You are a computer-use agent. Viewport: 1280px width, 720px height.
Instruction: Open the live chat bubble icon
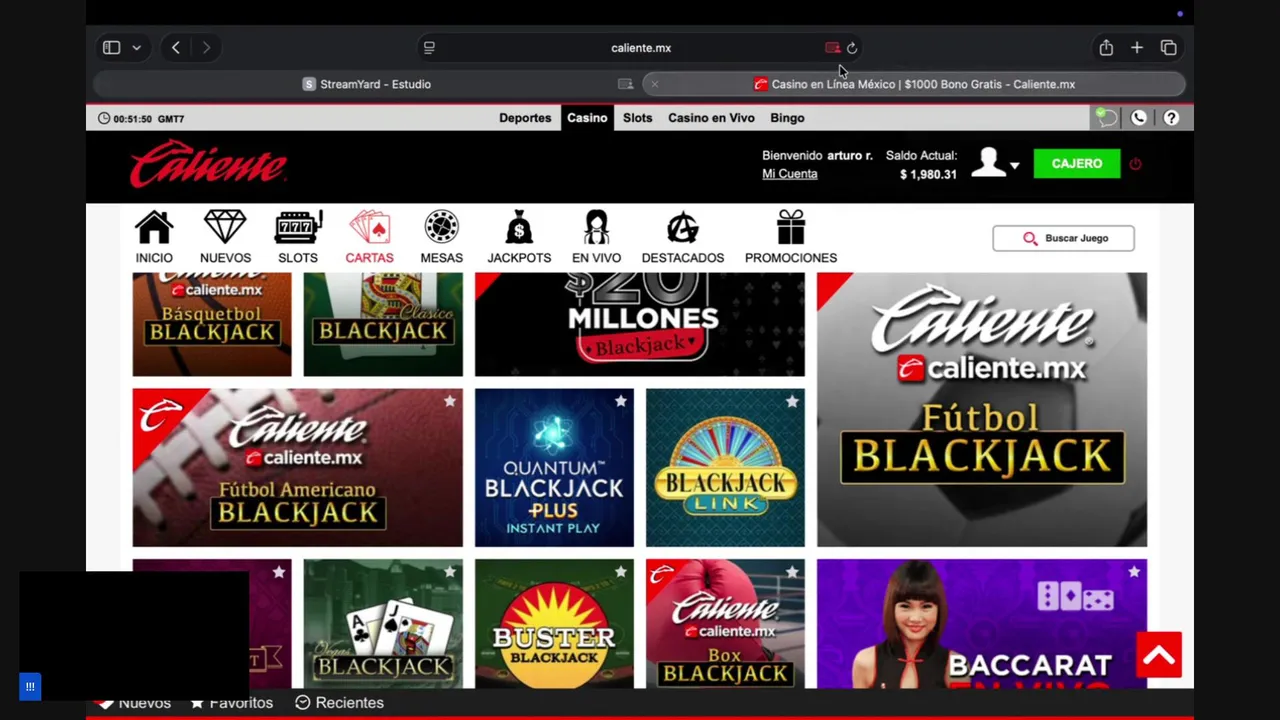click(1106, 118)
